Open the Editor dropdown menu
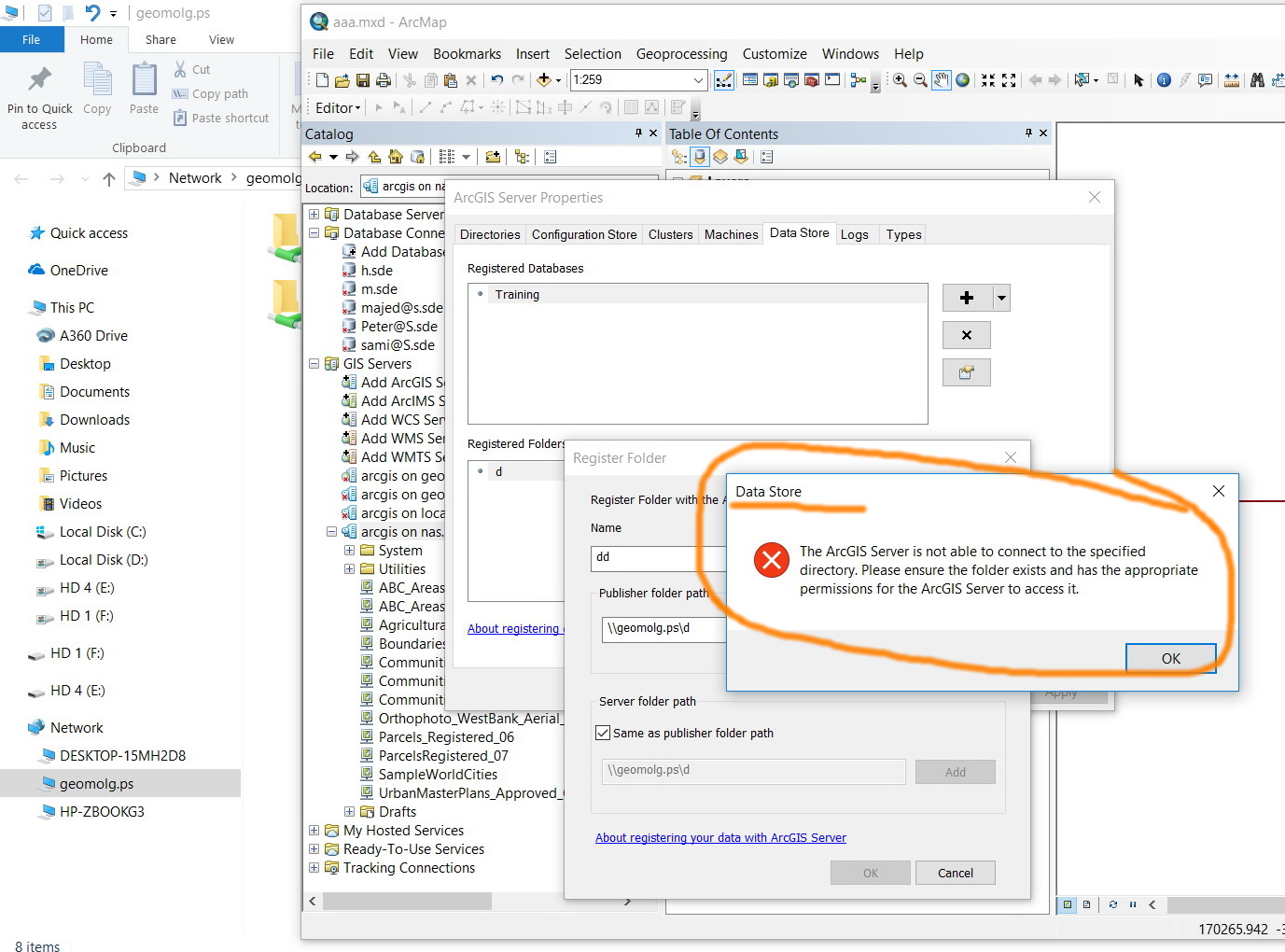1285x952 pixels. (x=338, y=107)
